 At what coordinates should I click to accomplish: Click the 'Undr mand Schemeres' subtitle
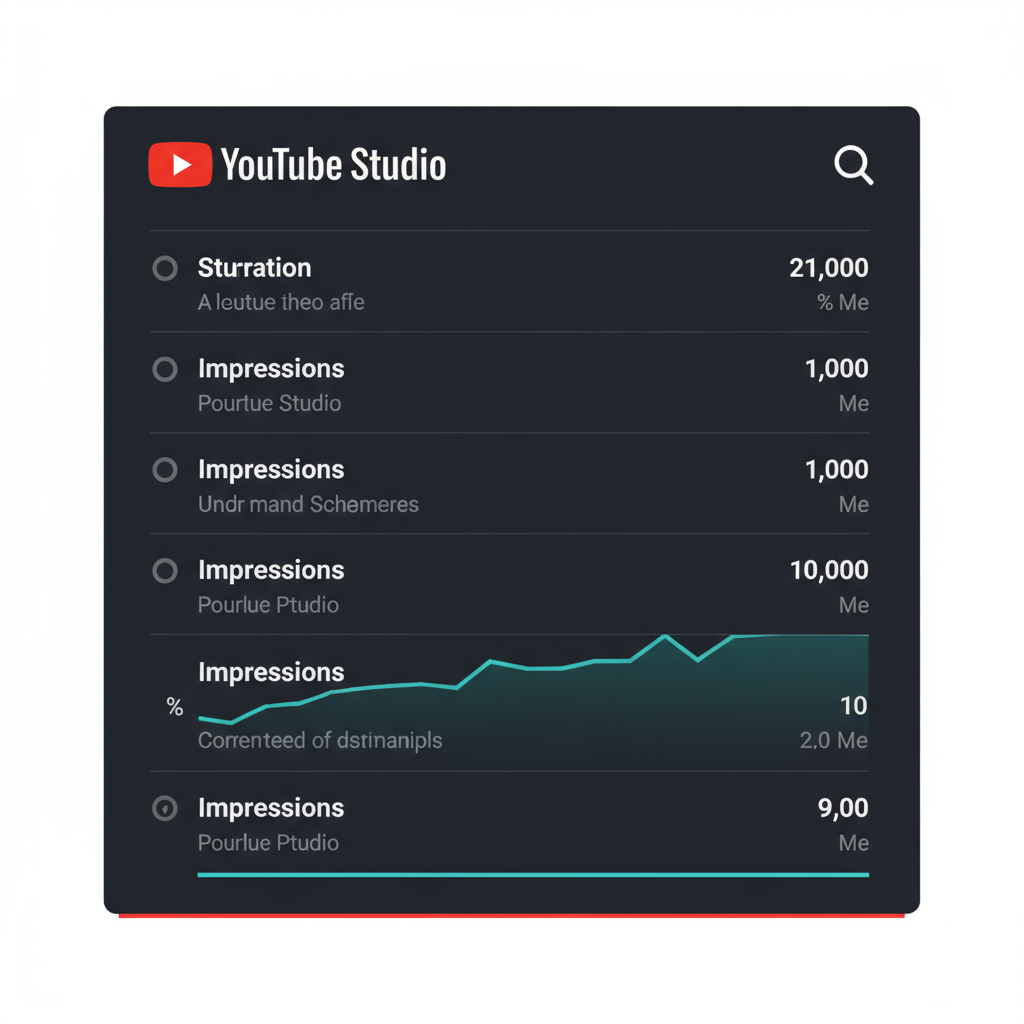click(x=308, y=504)
